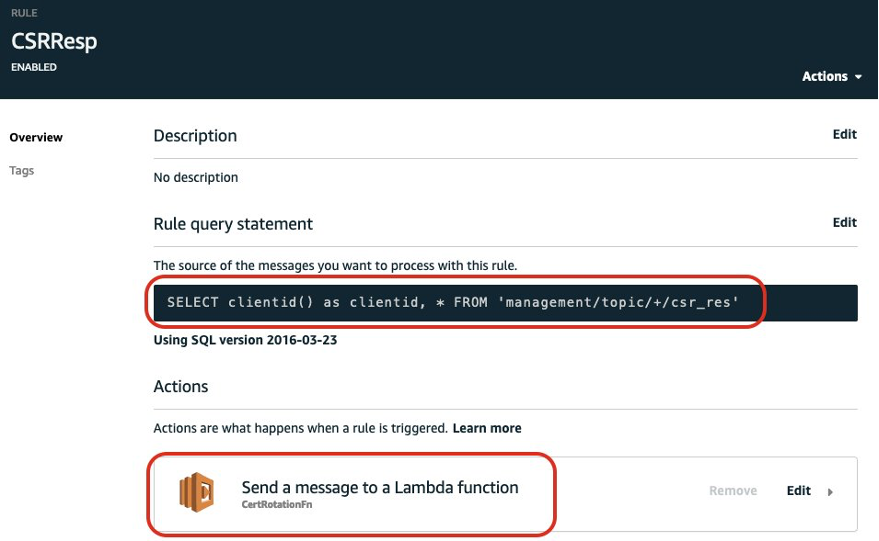Click the 'No description' text
Viewport: 879px width, 541px height.
point(196,177)
